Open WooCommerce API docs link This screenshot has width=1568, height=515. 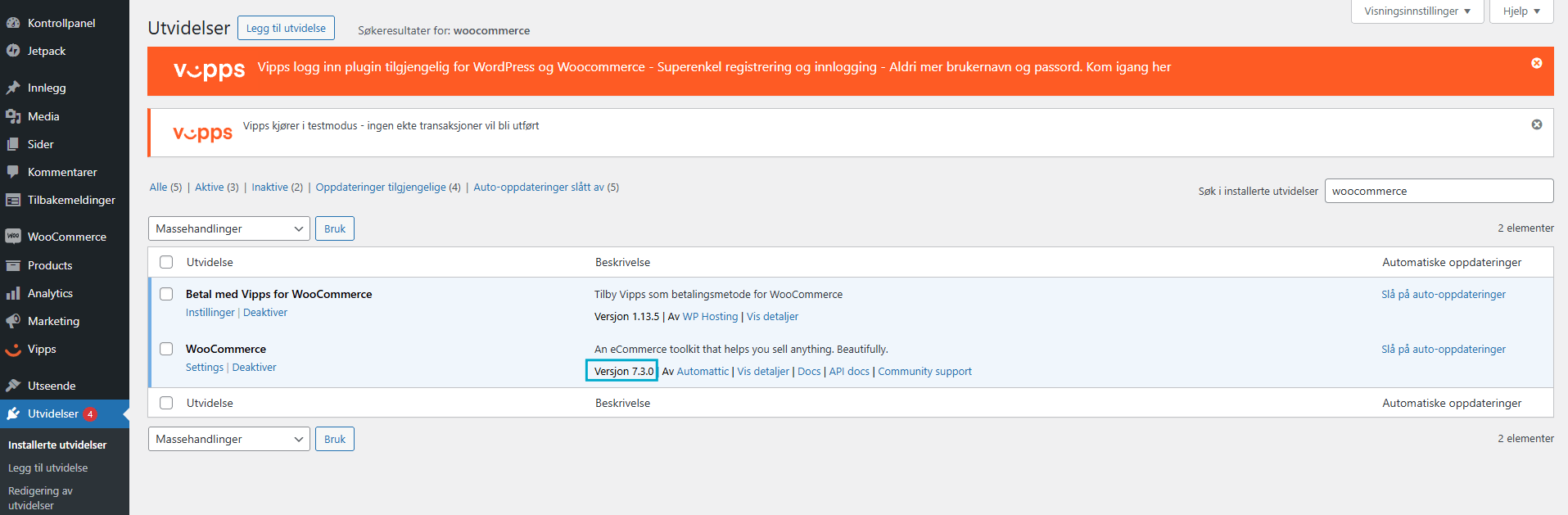click(x=849, y=372)
